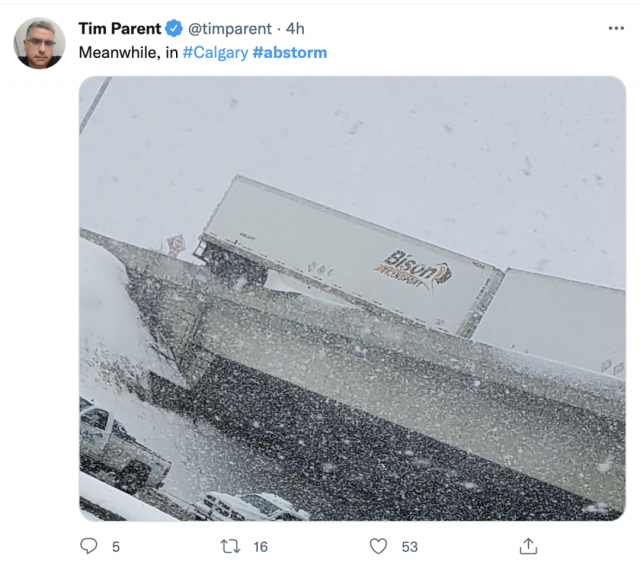Click the reply count 5
Viewport: 640px width, 569px height.
(116, 547)
